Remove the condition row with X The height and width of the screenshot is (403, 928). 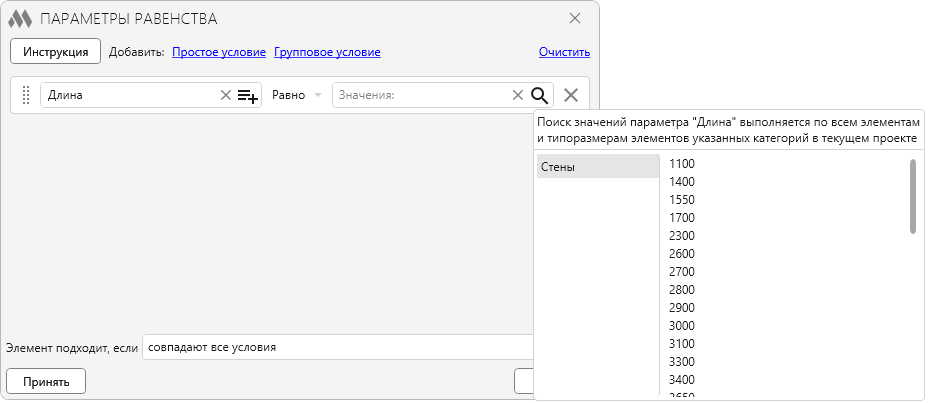click(x=571, y=95)
